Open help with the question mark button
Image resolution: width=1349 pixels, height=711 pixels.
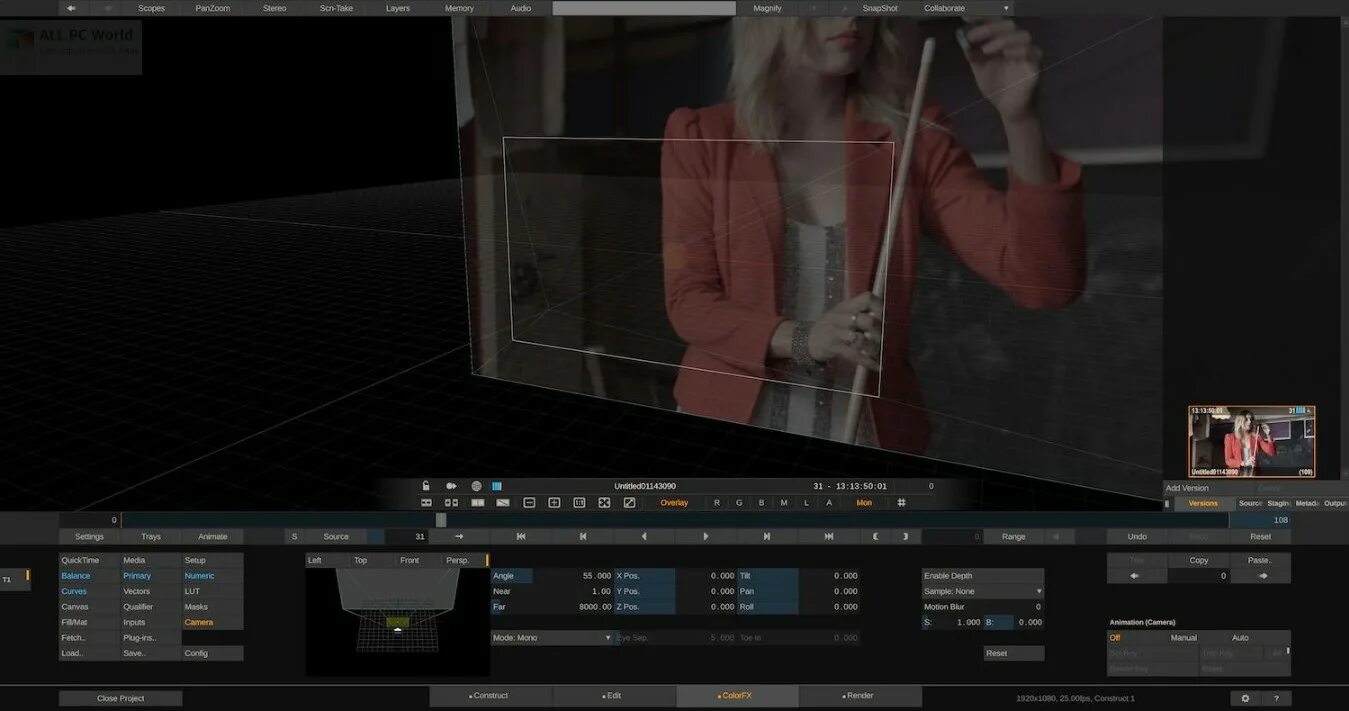(1276, 698)
